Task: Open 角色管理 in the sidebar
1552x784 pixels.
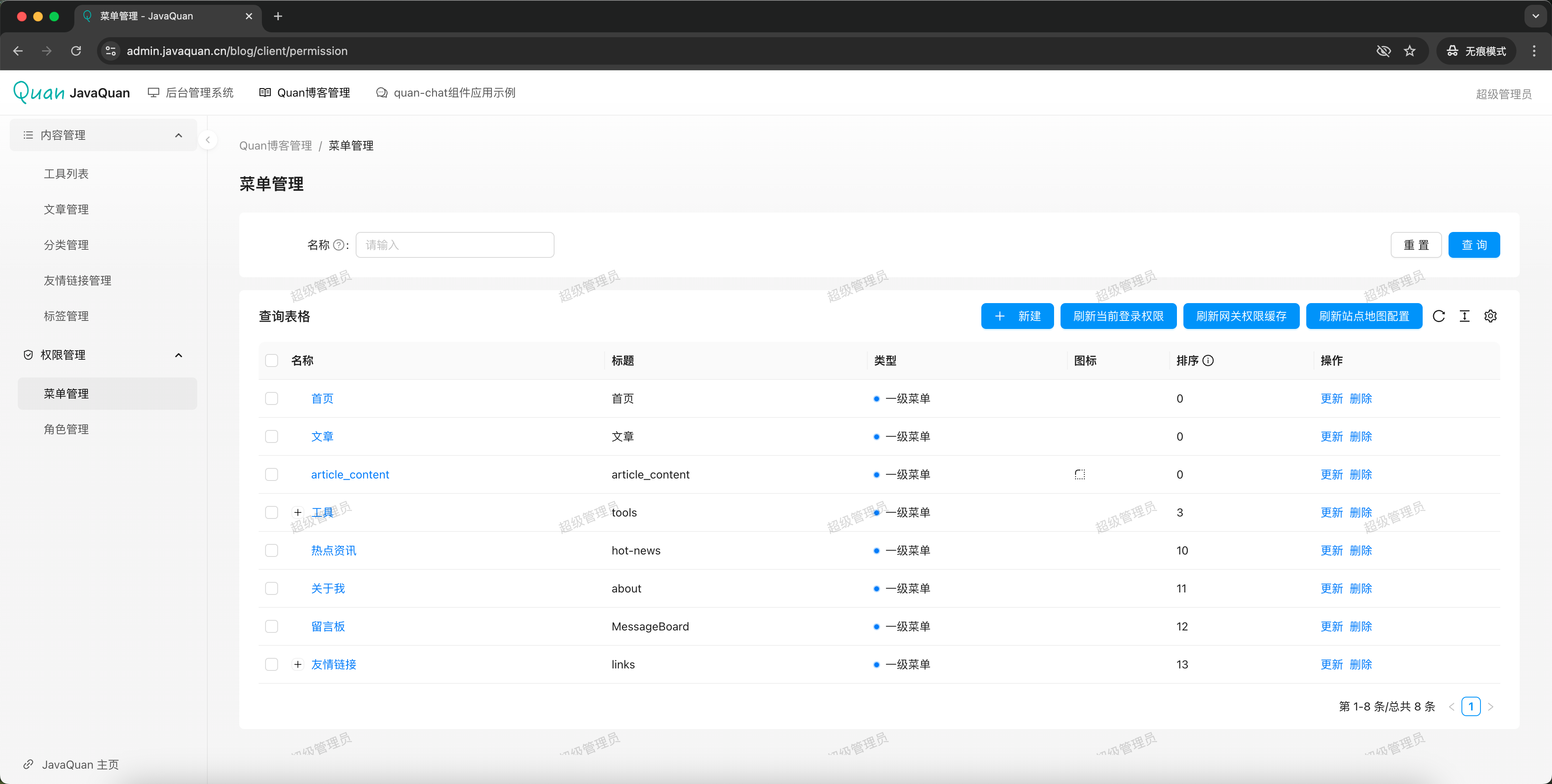Action: (x=66, y=429)
